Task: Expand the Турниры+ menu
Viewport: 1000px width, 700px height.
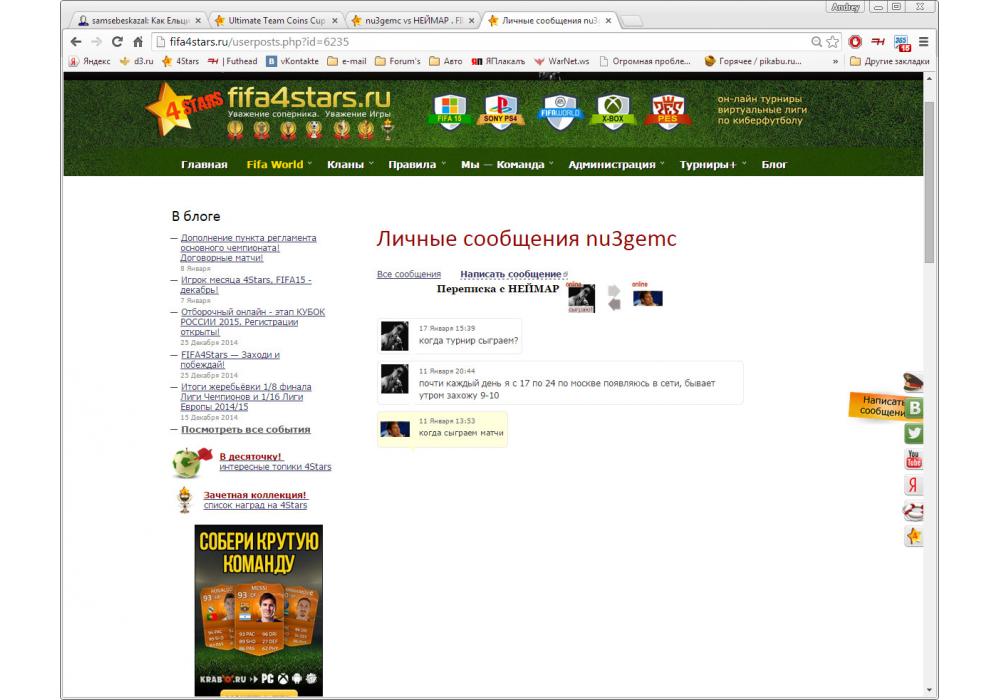Action: (712, 164)
